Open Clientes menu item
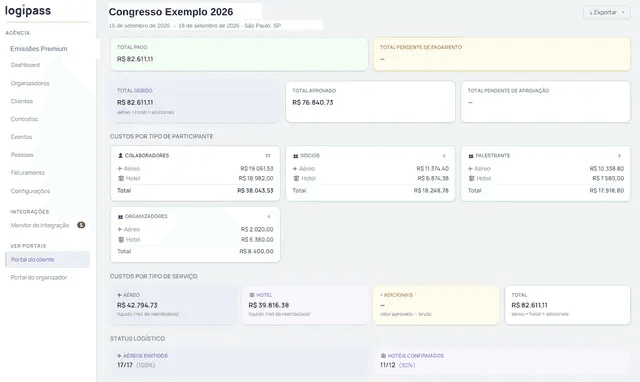This screenshot has height=382, width=640. [x=22, y=101]
